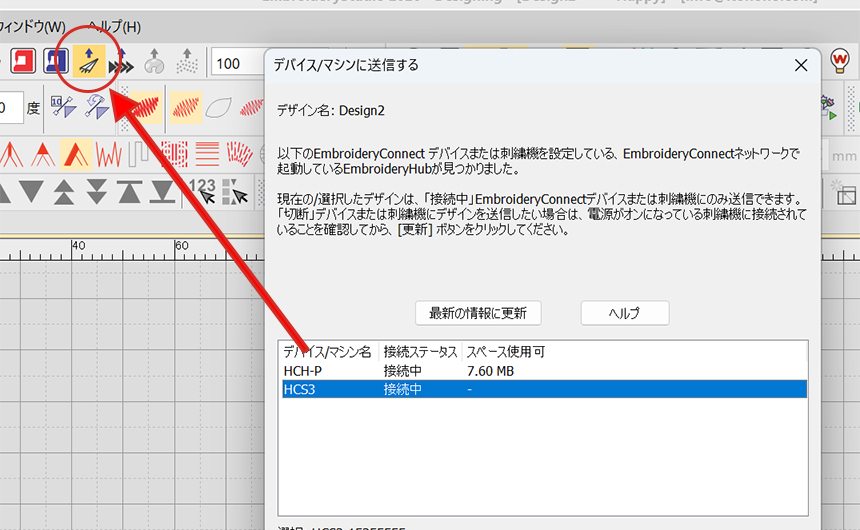
Task: Click the スペース使用可 column header
Action: pos(506,352)
